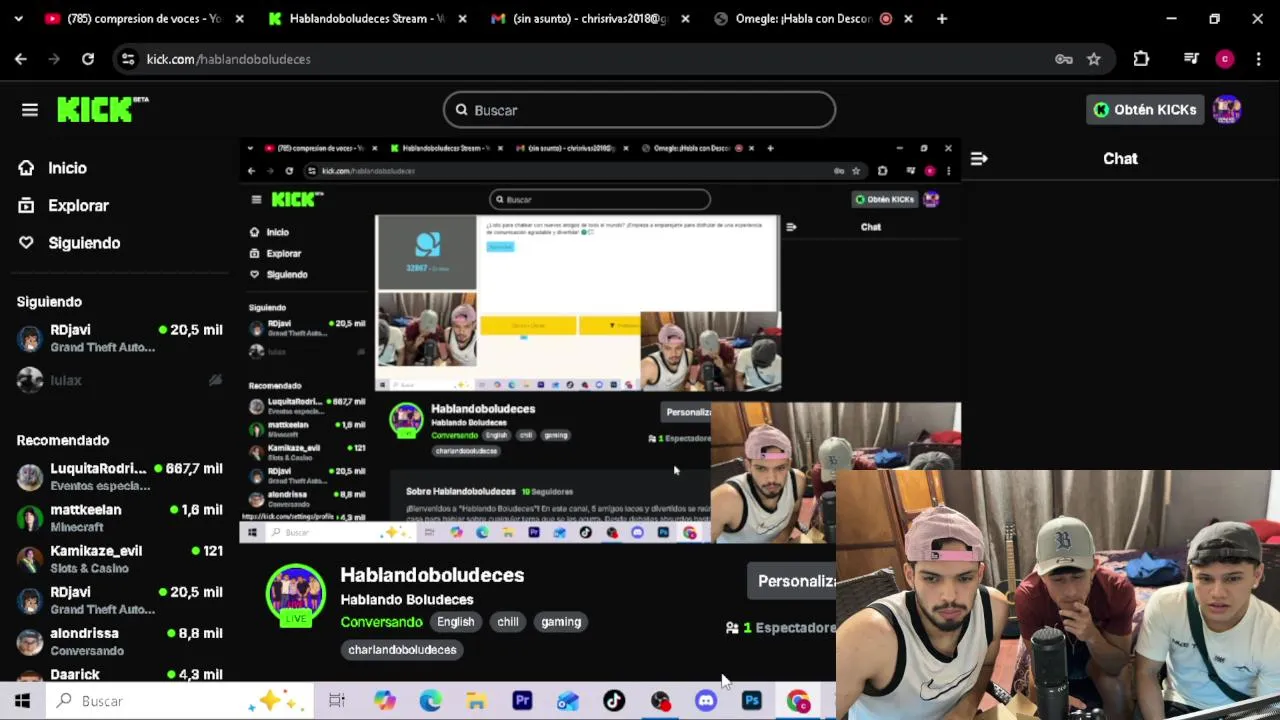1280x720 pixels.
Task: Select the chill tag
Action: (x=508, y=622)
